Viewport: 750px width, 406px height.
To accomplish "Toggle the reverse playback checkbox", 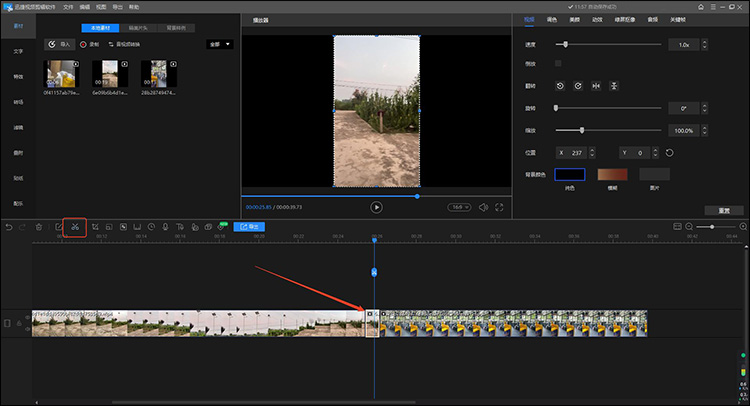I will 558,63.
